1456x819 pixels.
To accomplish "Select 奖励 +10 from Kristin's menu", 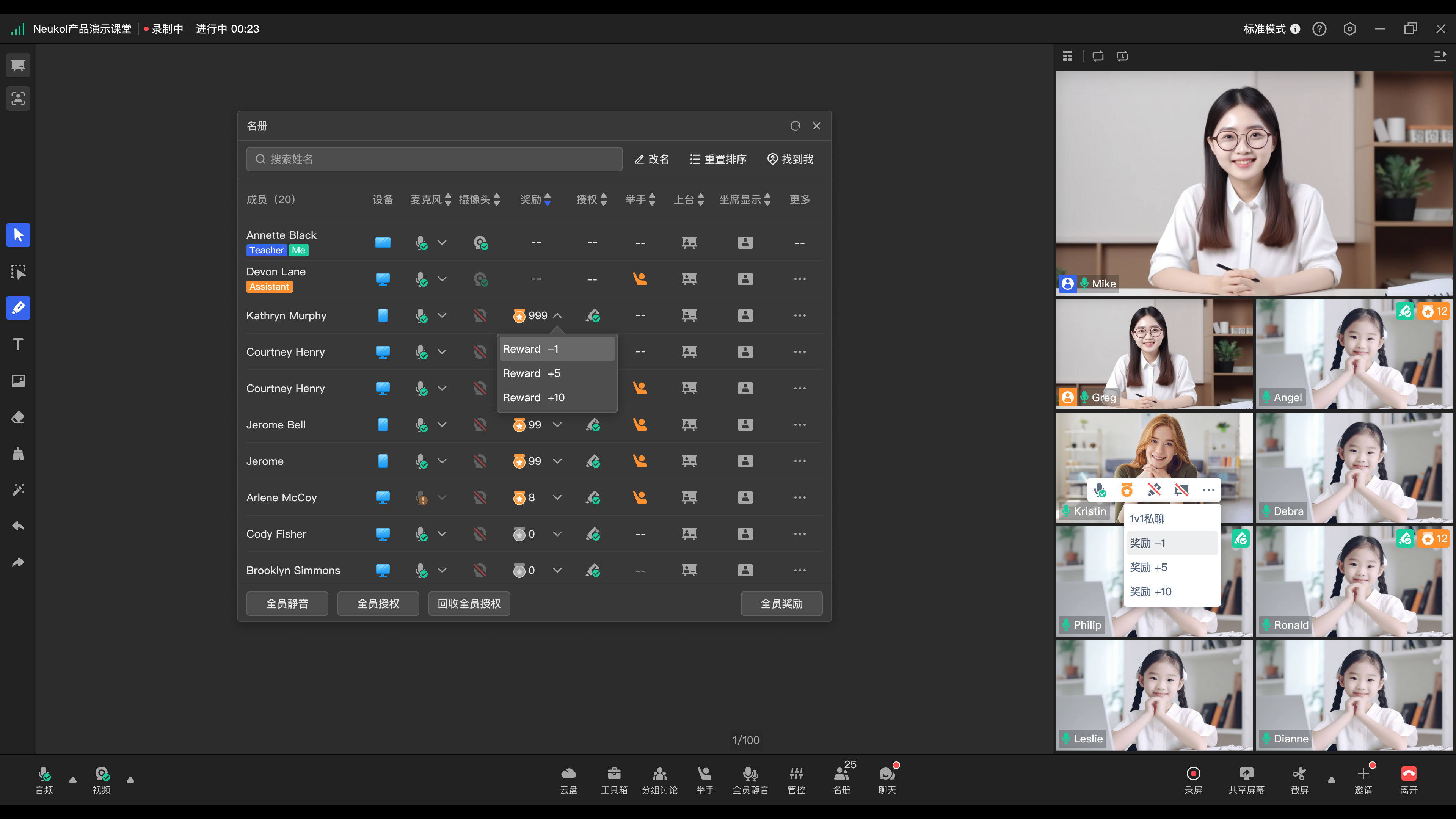I will (1172, 592).
